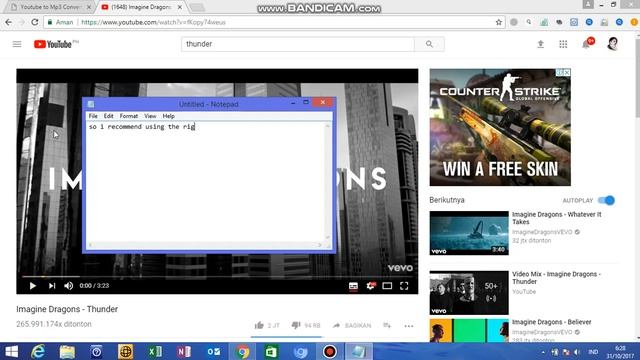640x360 pixels.
Task: Open Outlook from taskbar
Action: coord(213,351)
